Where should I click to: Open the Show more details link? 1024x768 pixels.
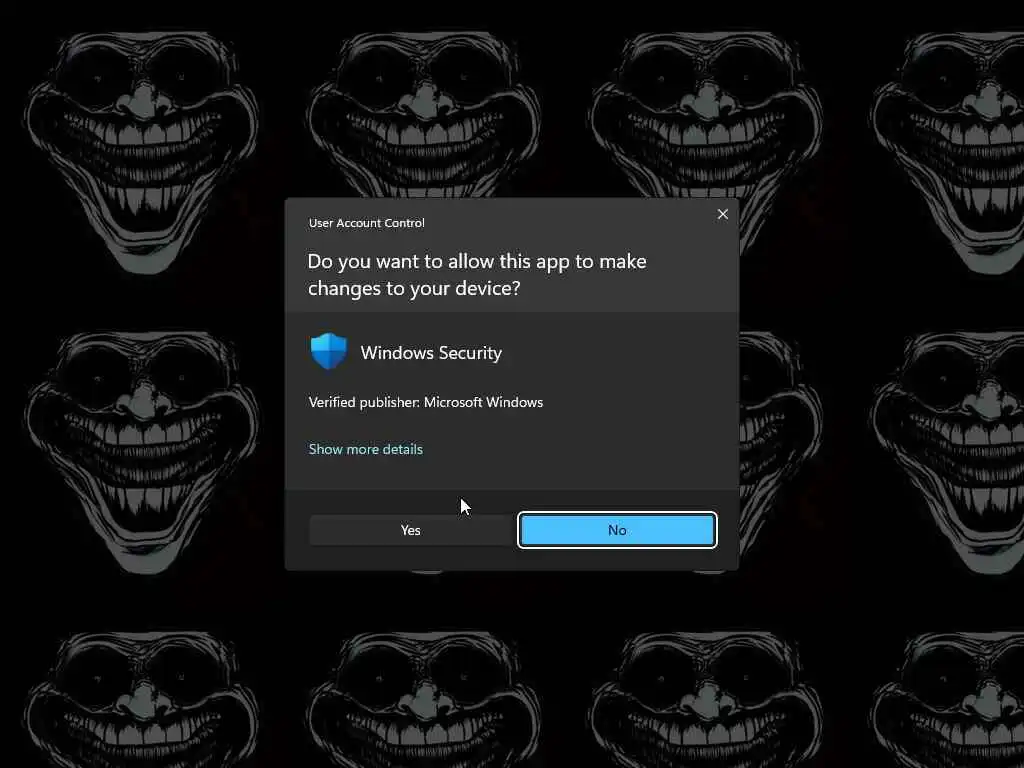366,449
